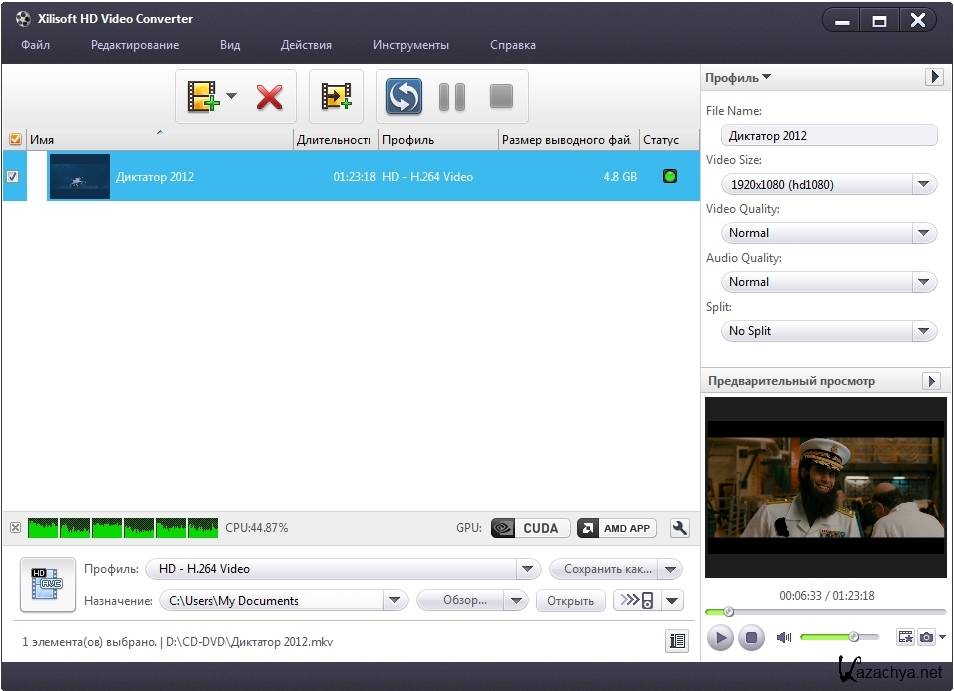Open settings with the wrench icon

click(680, 528)
